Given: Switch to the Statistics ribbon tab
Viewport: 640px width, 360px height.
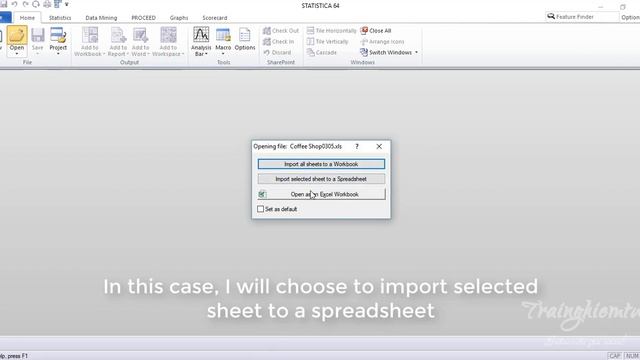Looking at the screenshot, I should (60, 18).
